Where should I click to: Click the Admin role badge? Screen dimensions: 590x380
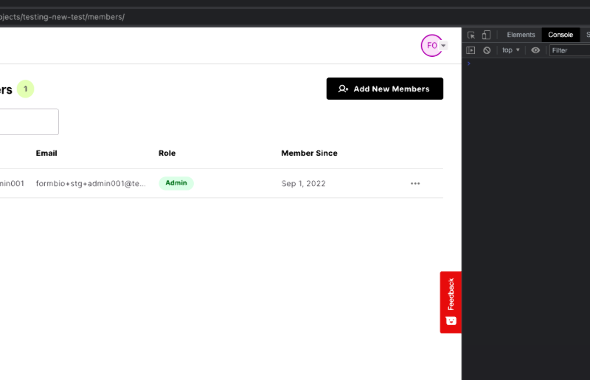(x=176, y=183)
